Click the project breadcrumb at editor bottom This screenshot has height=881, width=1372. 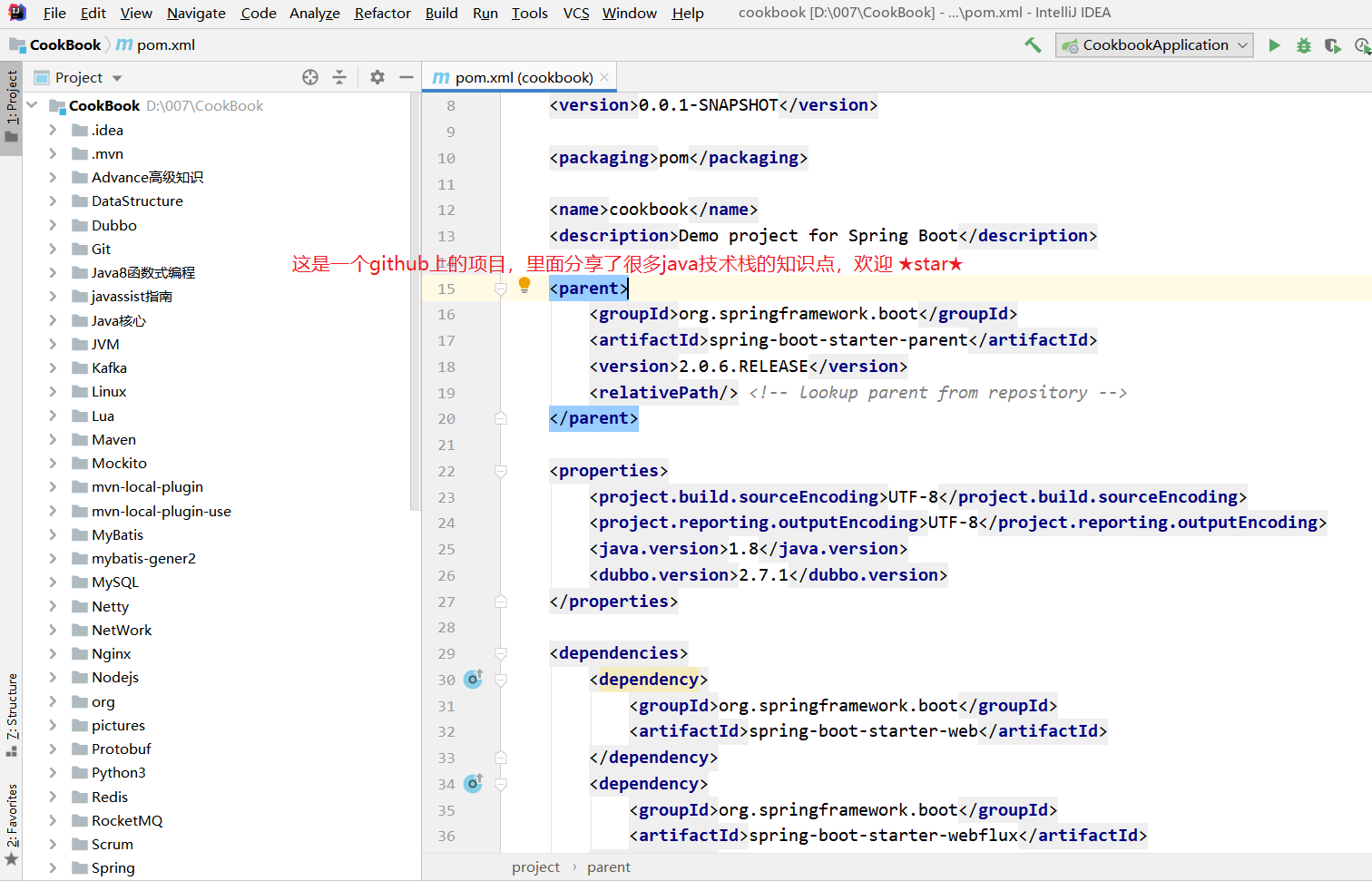(x=535, y=866)
